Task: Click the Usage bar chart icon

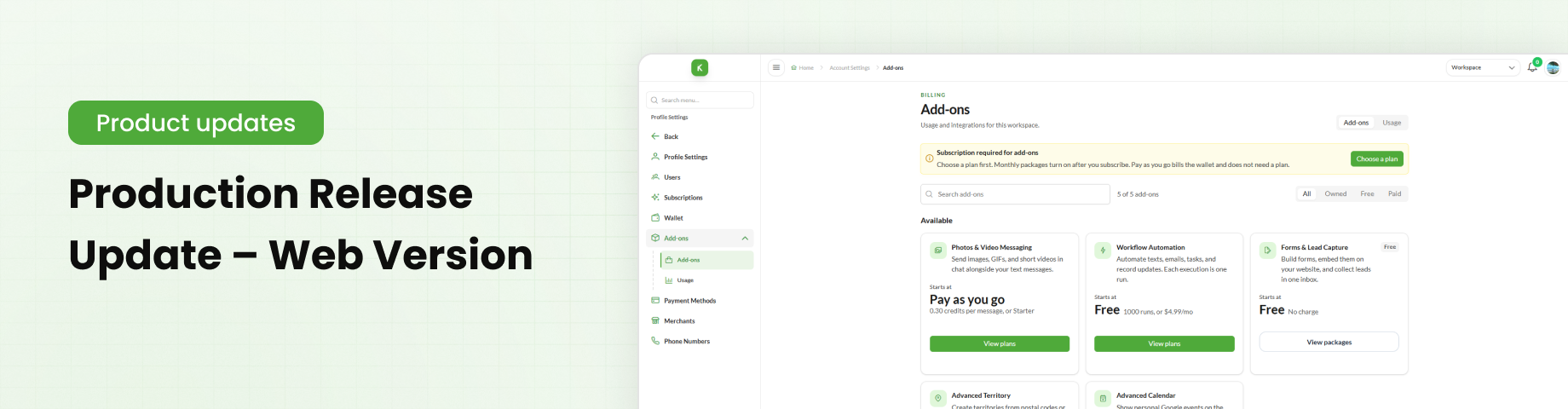Action: [x=669, y=280]
